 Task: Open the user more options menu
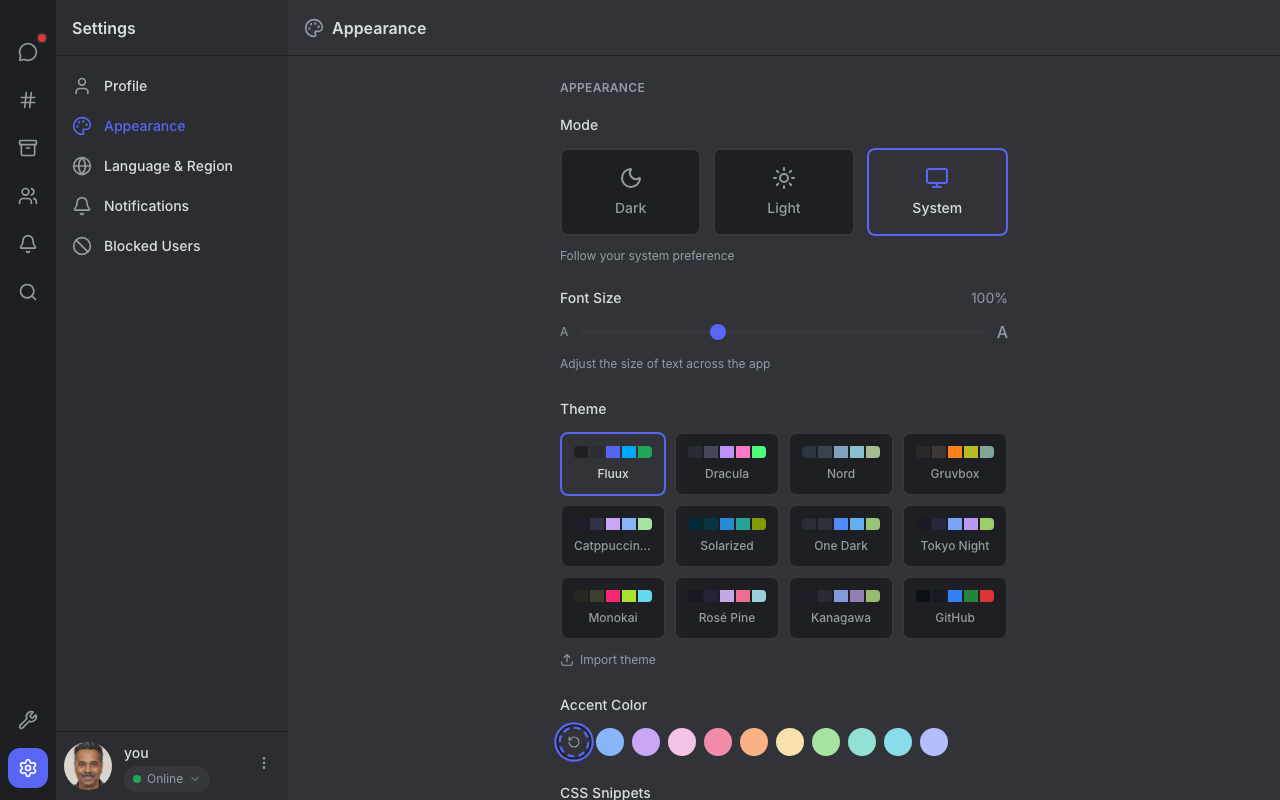[x=264, y=763]
